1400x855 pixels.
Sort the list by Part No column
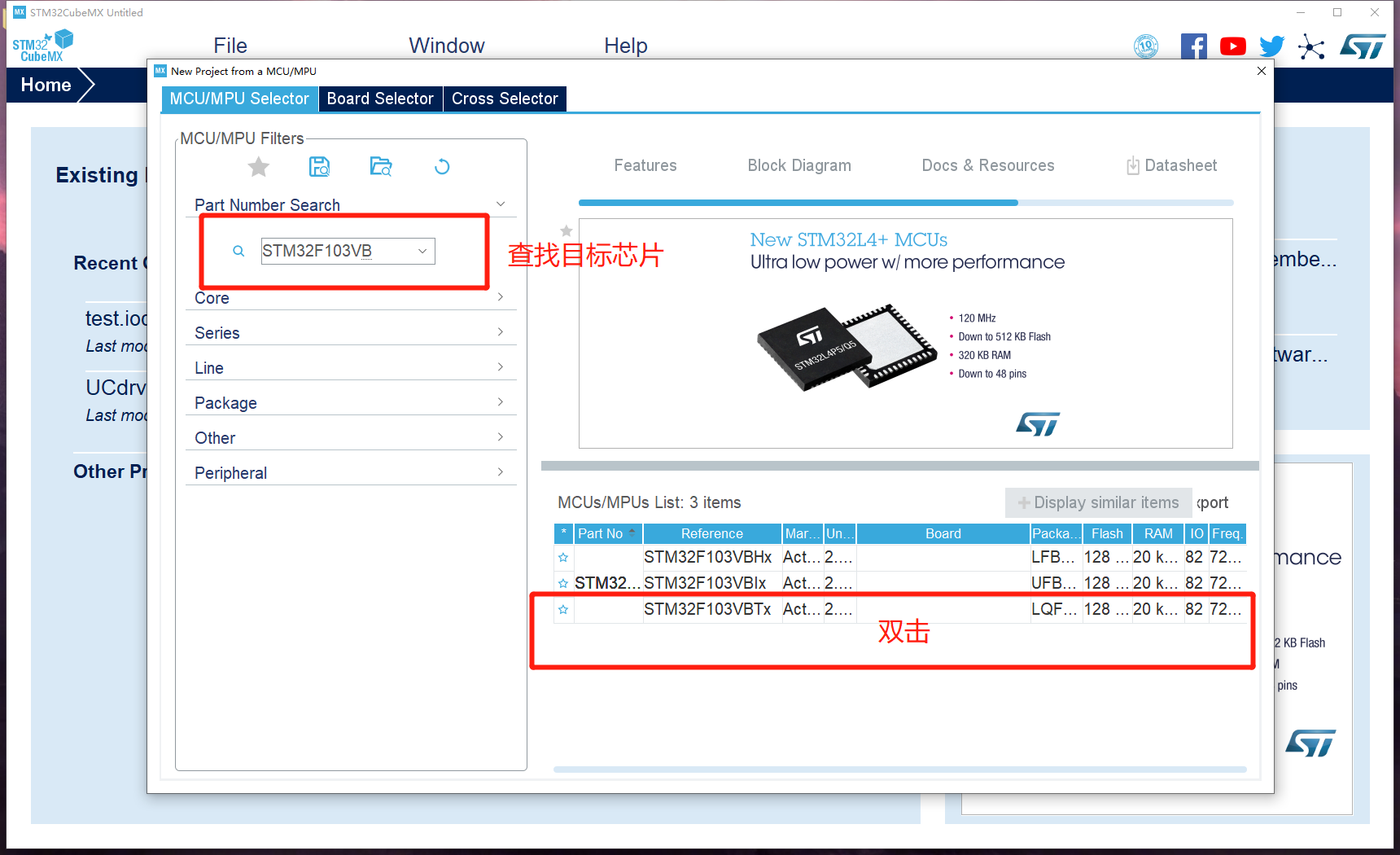click(x=608, y=533)
